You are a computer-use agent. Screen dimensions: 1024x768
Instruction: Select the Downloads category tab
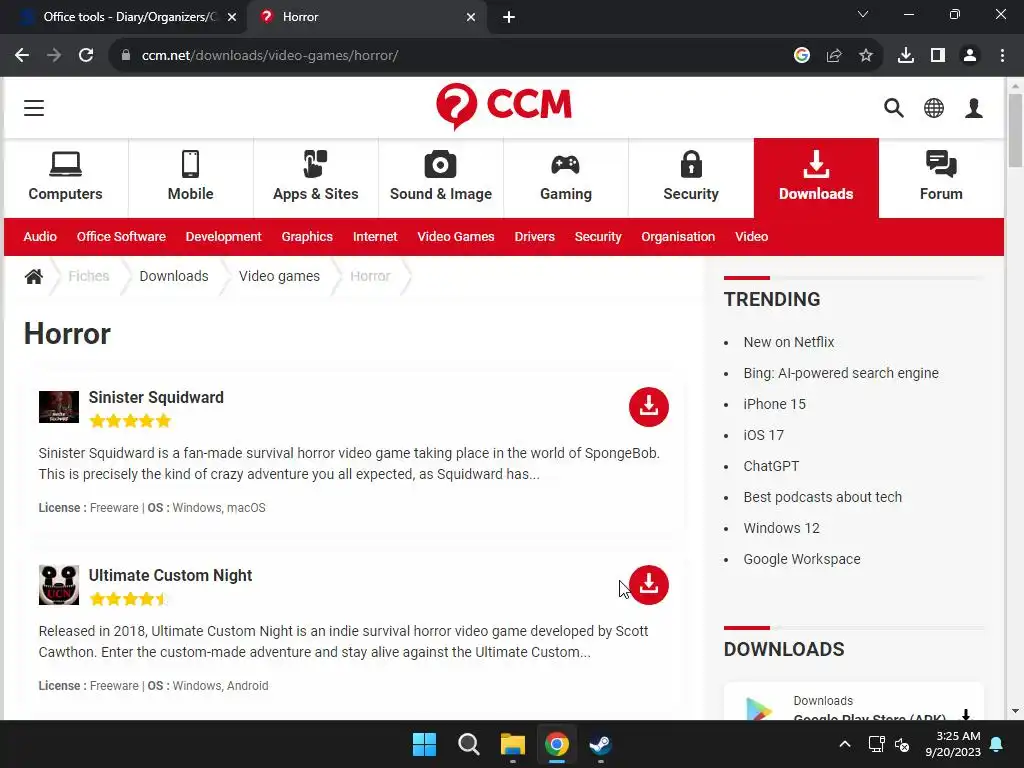[816, 178]
